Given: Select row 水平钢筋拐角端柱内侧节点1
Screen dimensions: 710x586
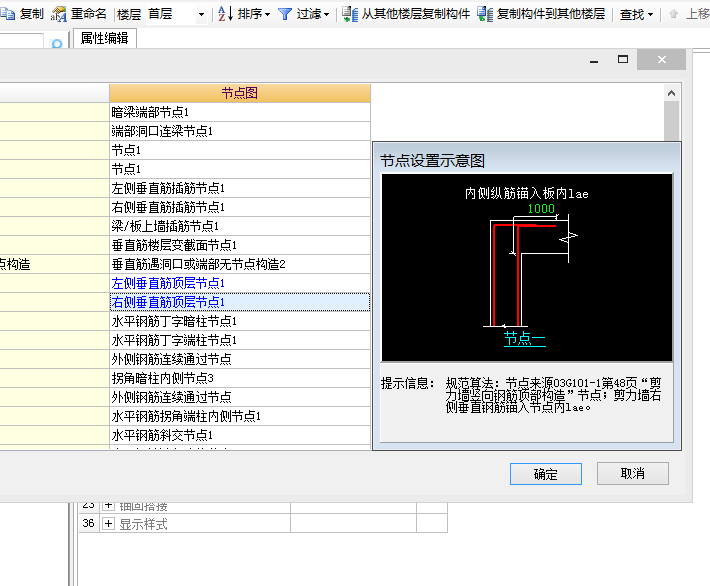Looking at the screenshot, I should pos(240,416).
